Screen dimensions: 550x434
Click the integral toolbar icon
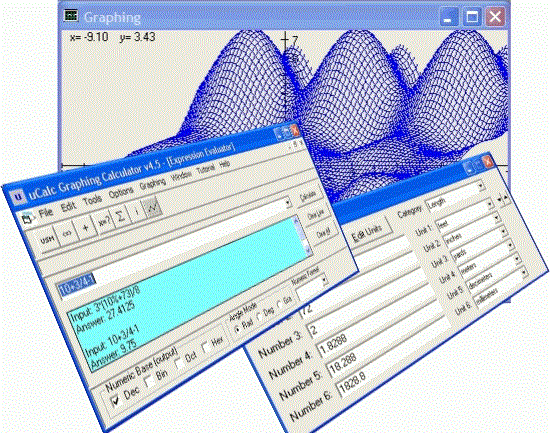(x=136, y=212)
